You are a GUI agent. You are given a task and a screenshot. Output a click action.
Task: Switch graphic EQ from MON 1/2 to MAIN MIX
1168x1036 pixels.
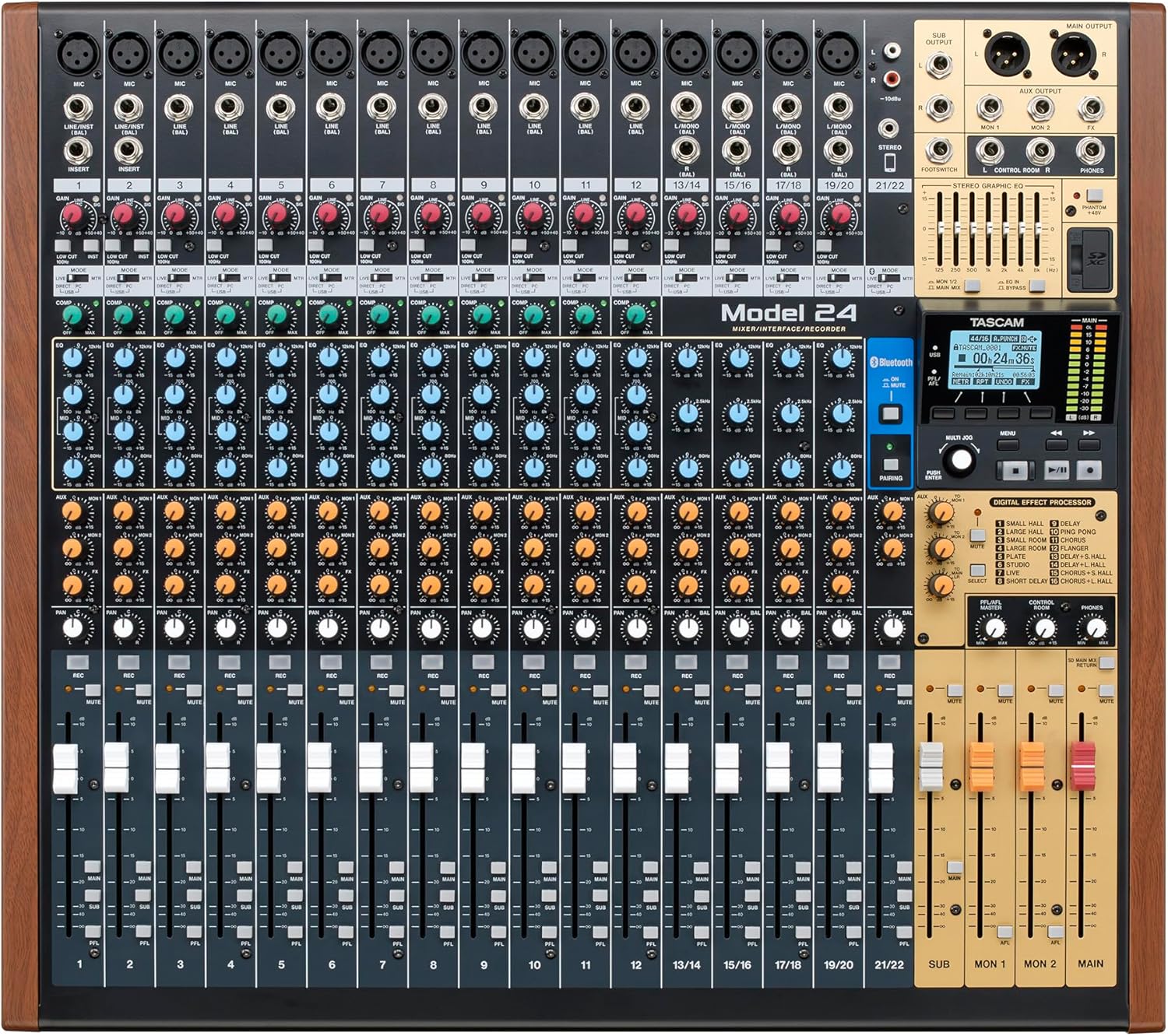point(973,286)
